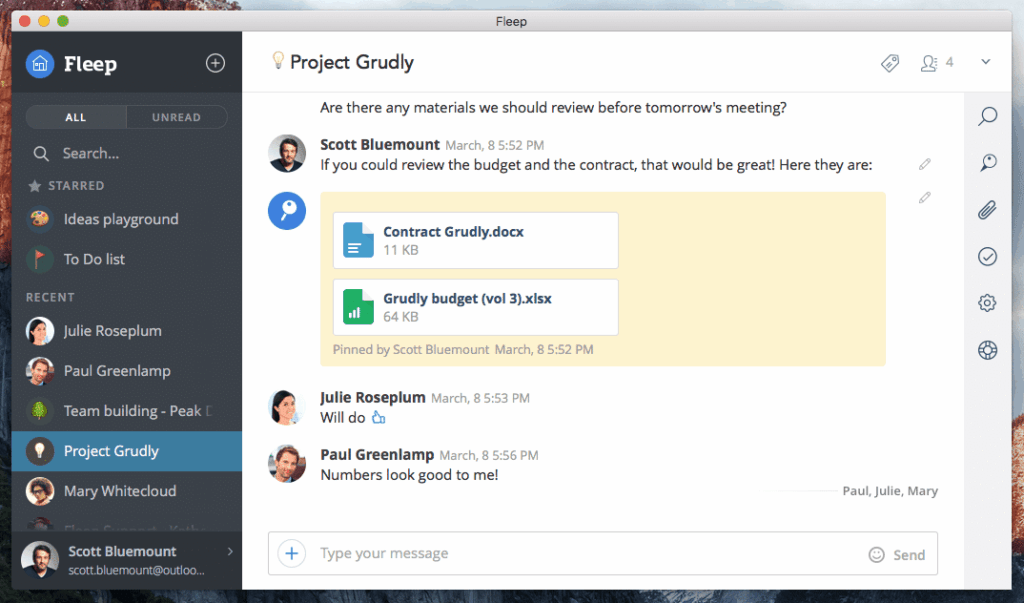Select the ALL conversations tab

[76, 117]
